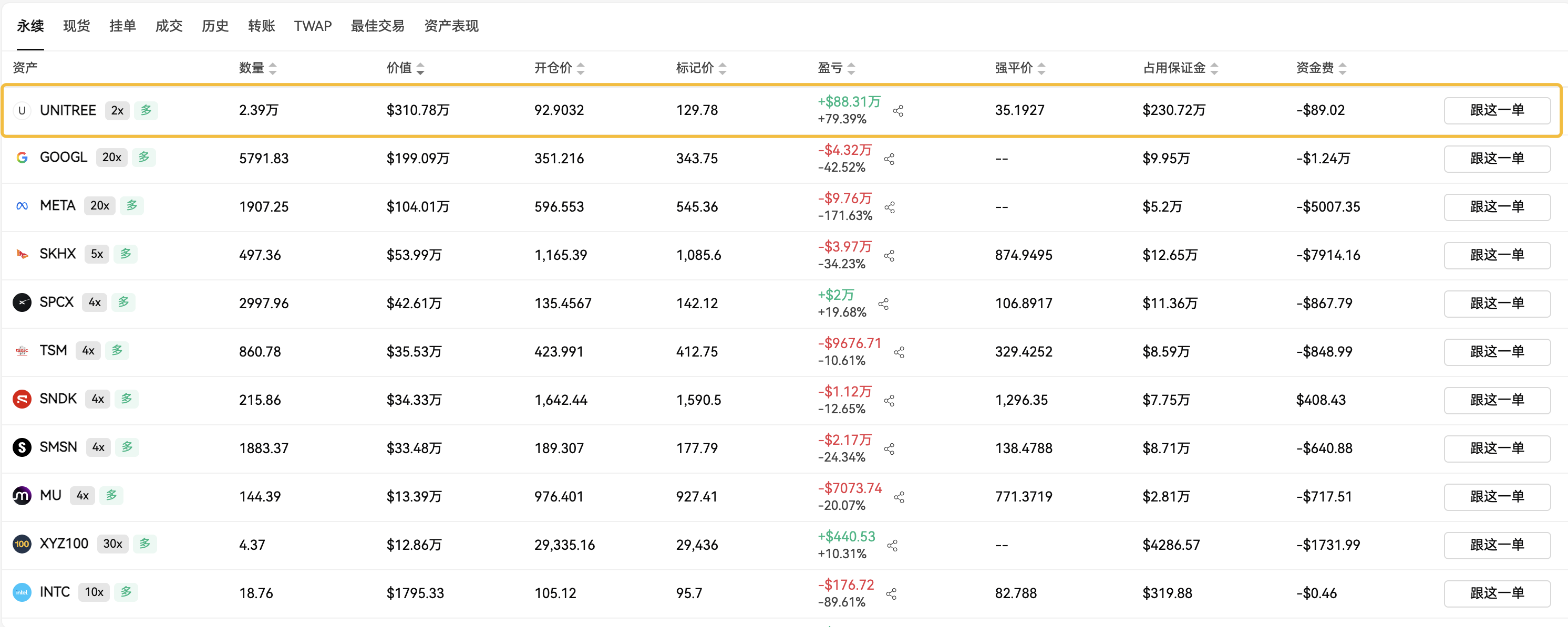Share the XYZ100 position PnL
The height and width of the screenshot is (627, 1568).
893,546
